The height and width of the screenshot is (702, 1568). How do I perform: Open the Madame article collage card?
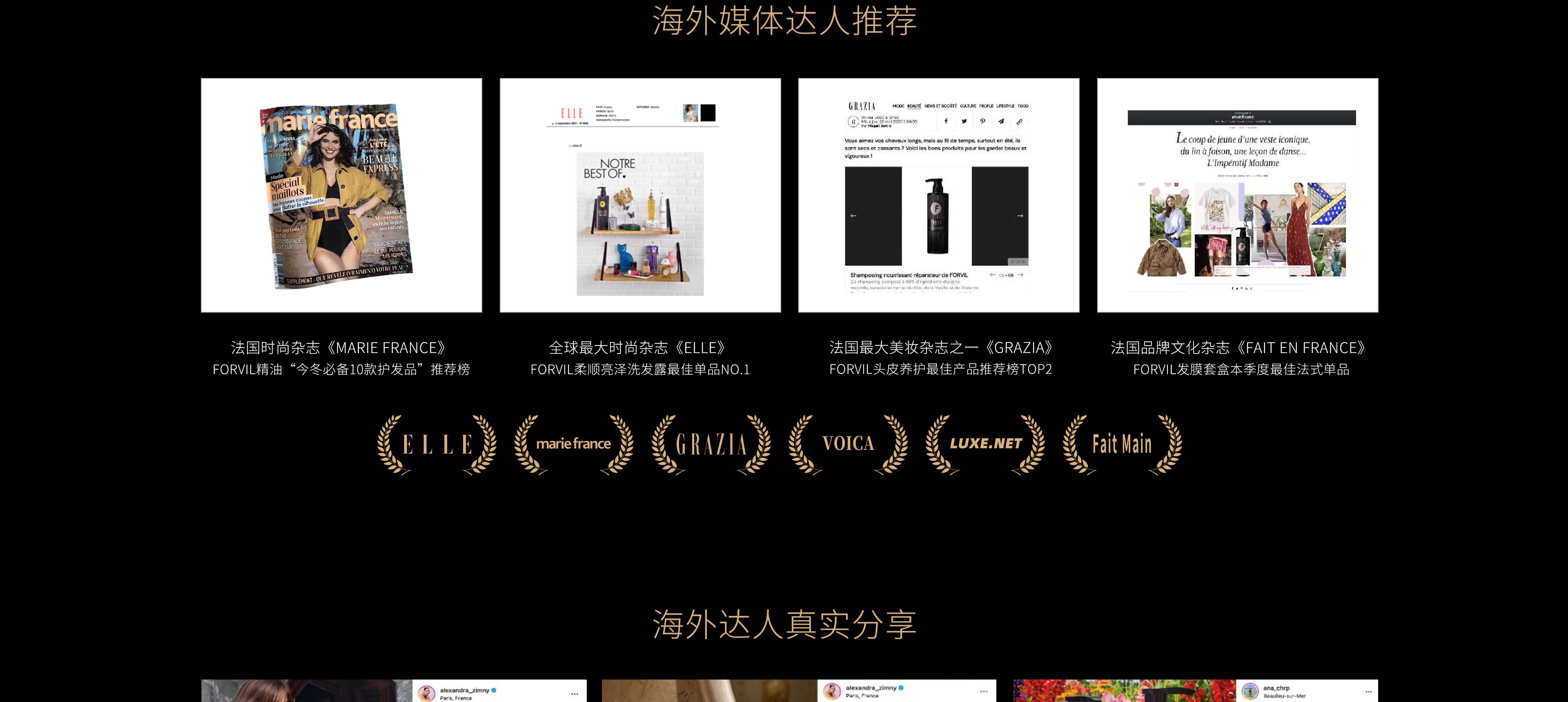pos(1238,195)
